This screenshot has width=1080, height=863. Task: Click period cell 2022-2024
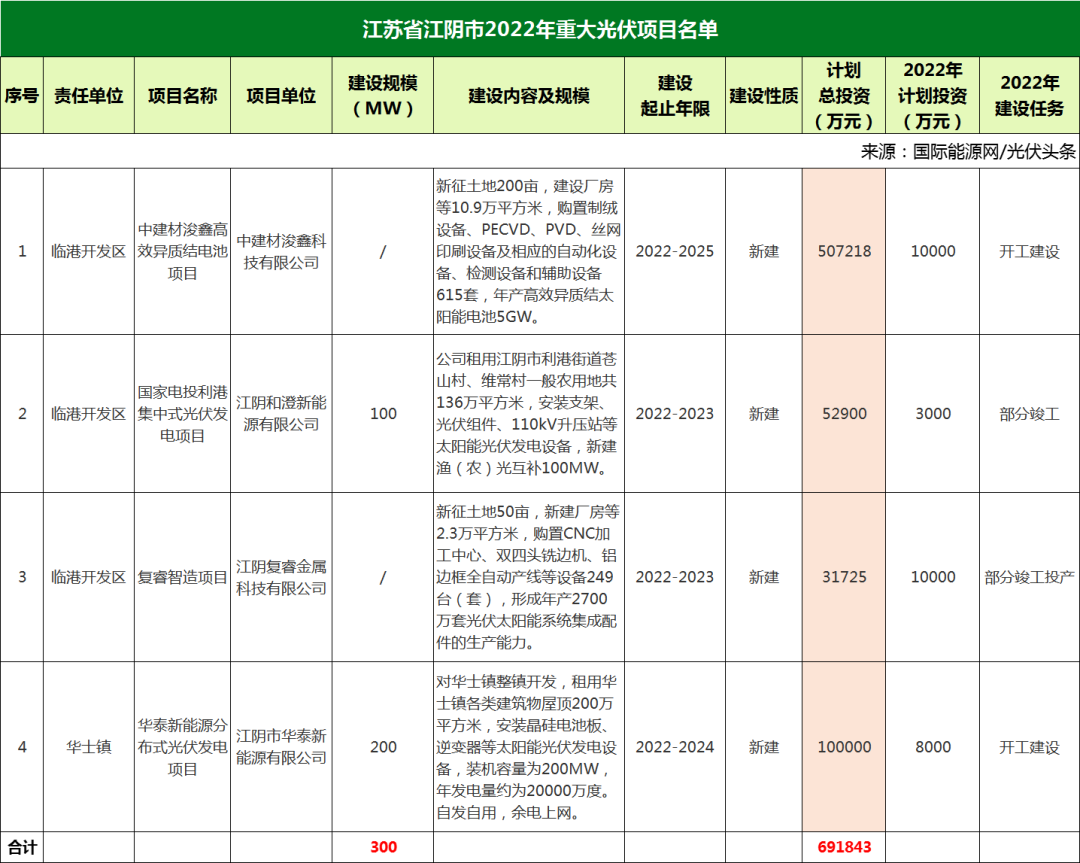click(675, 747)
